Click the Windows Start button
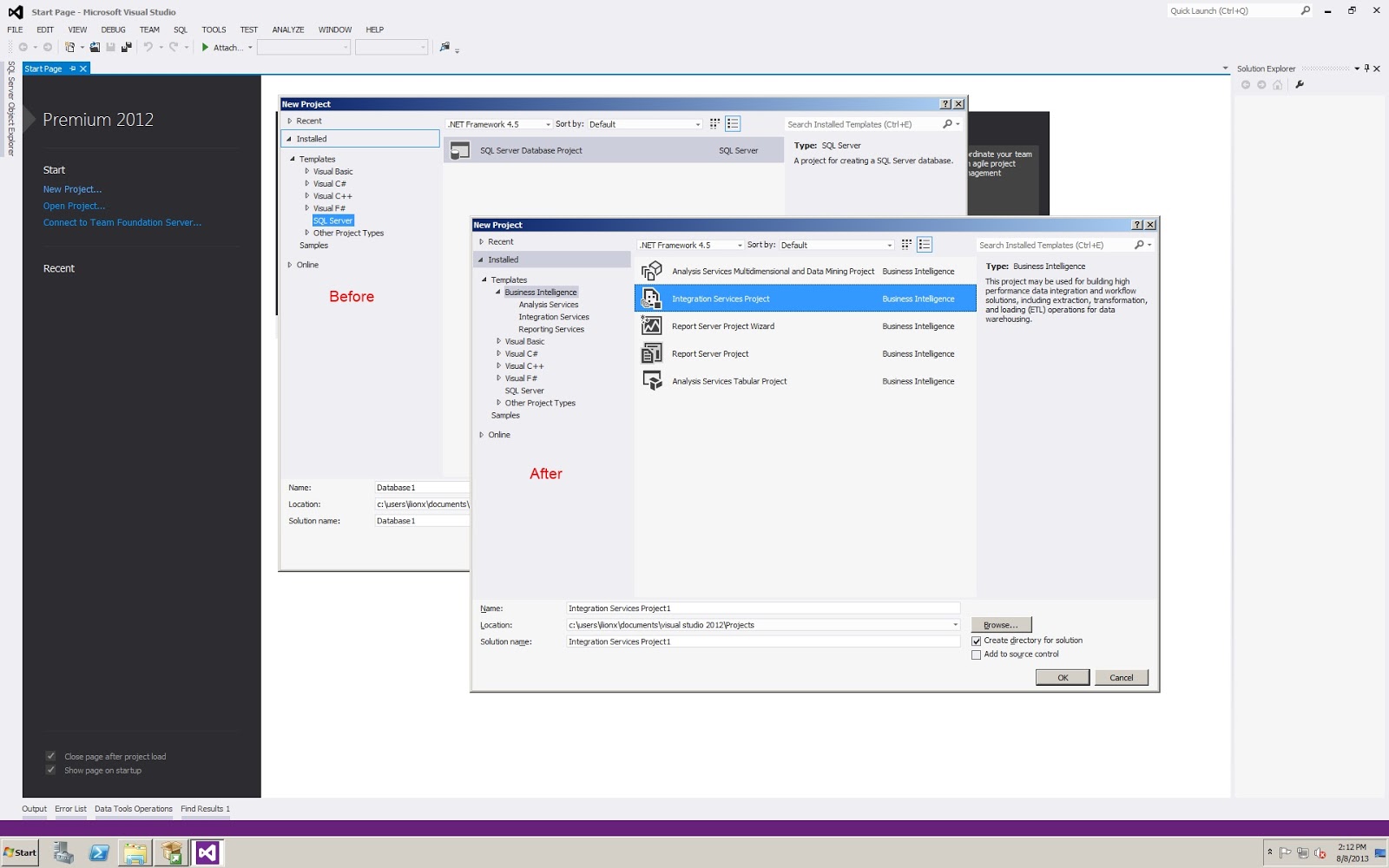This screenshot has height=868, width=1389. tap(21, 852)
